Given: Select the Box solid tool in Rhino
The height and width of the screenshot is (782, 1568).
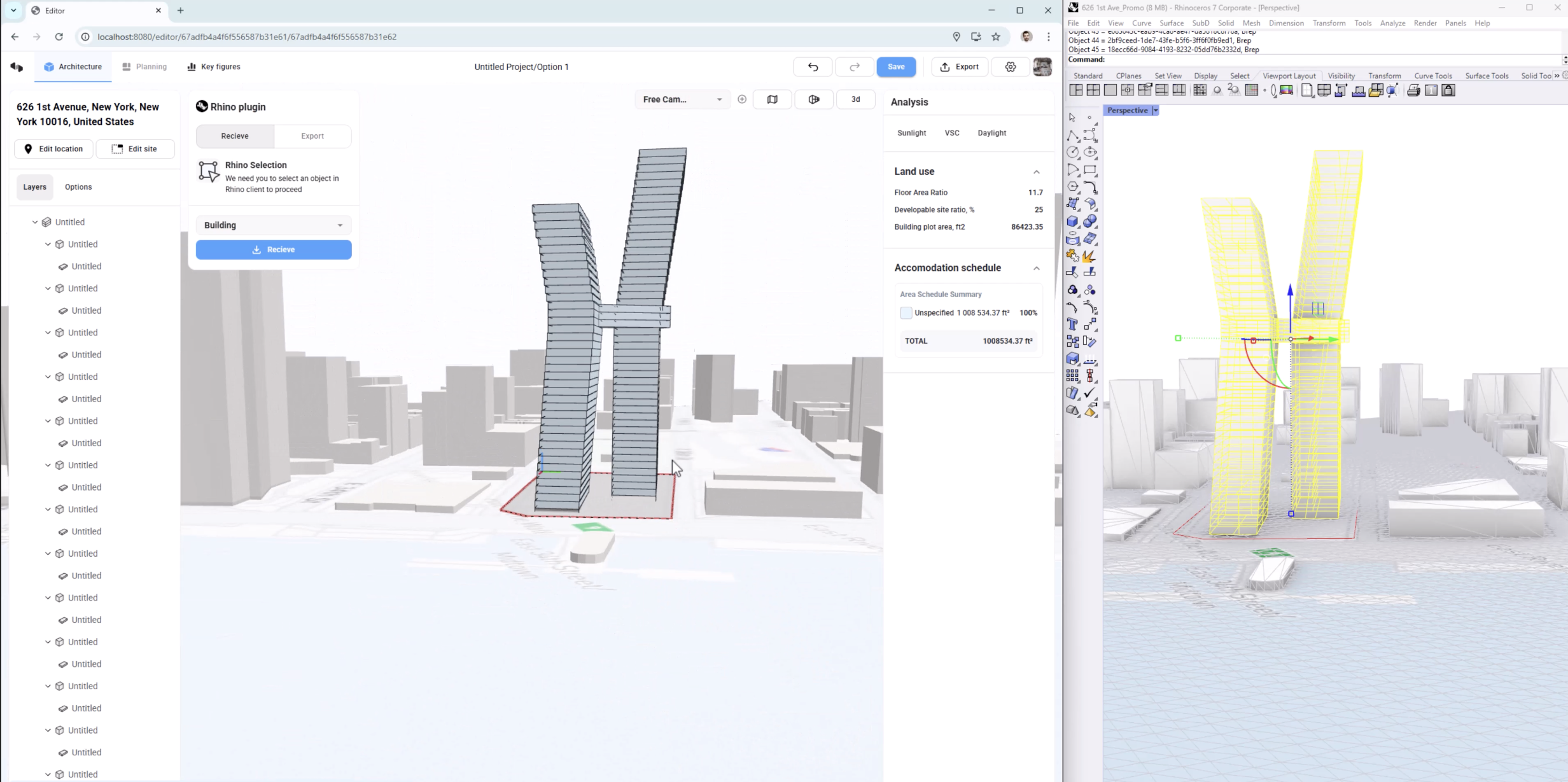Looking at the screenshot, I should (1073, 221).
